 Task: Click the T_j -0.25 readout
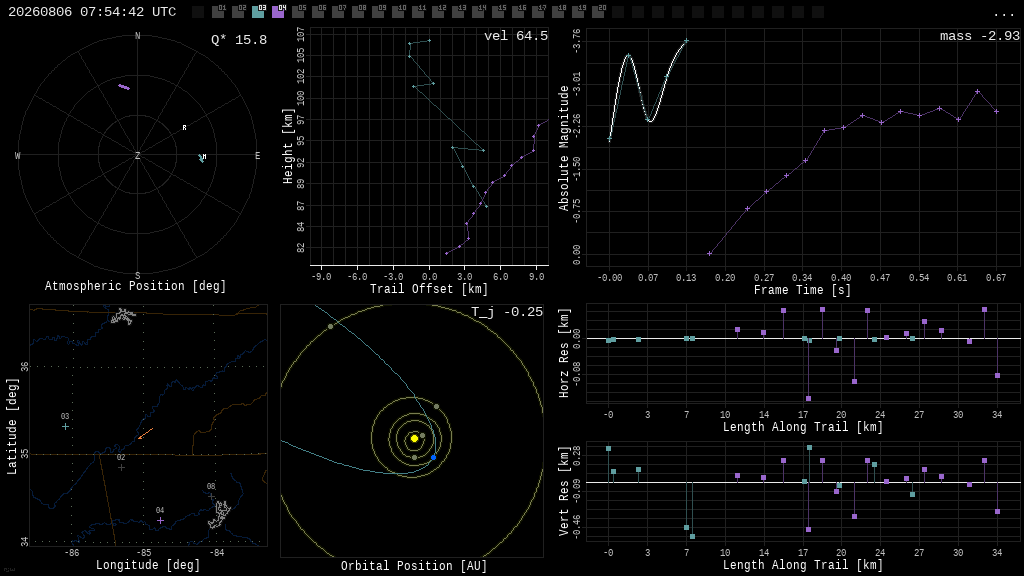pyautogui.click(x=507, y=312)
